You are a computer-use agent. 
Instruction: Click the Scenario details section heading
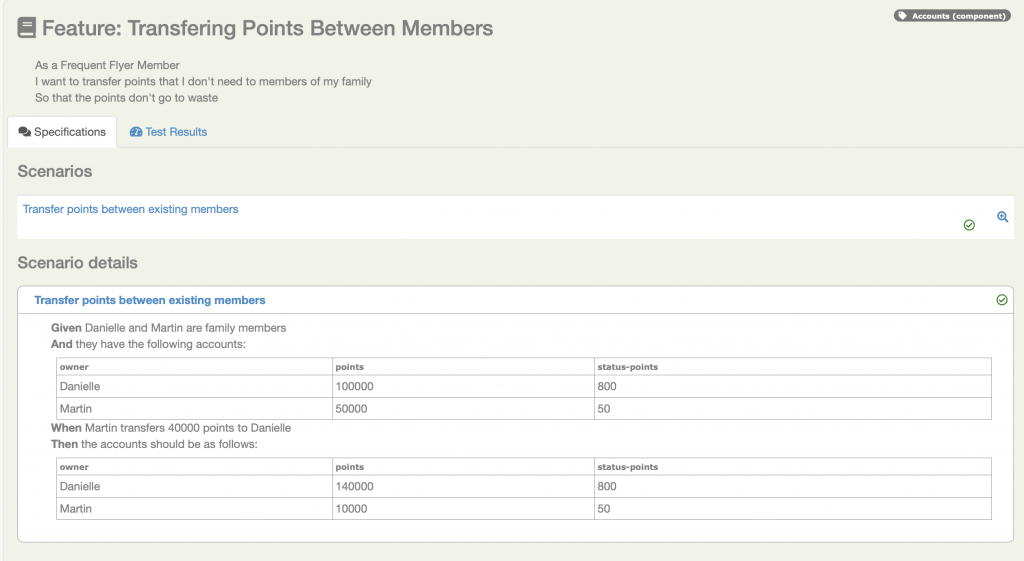[78, 263]
